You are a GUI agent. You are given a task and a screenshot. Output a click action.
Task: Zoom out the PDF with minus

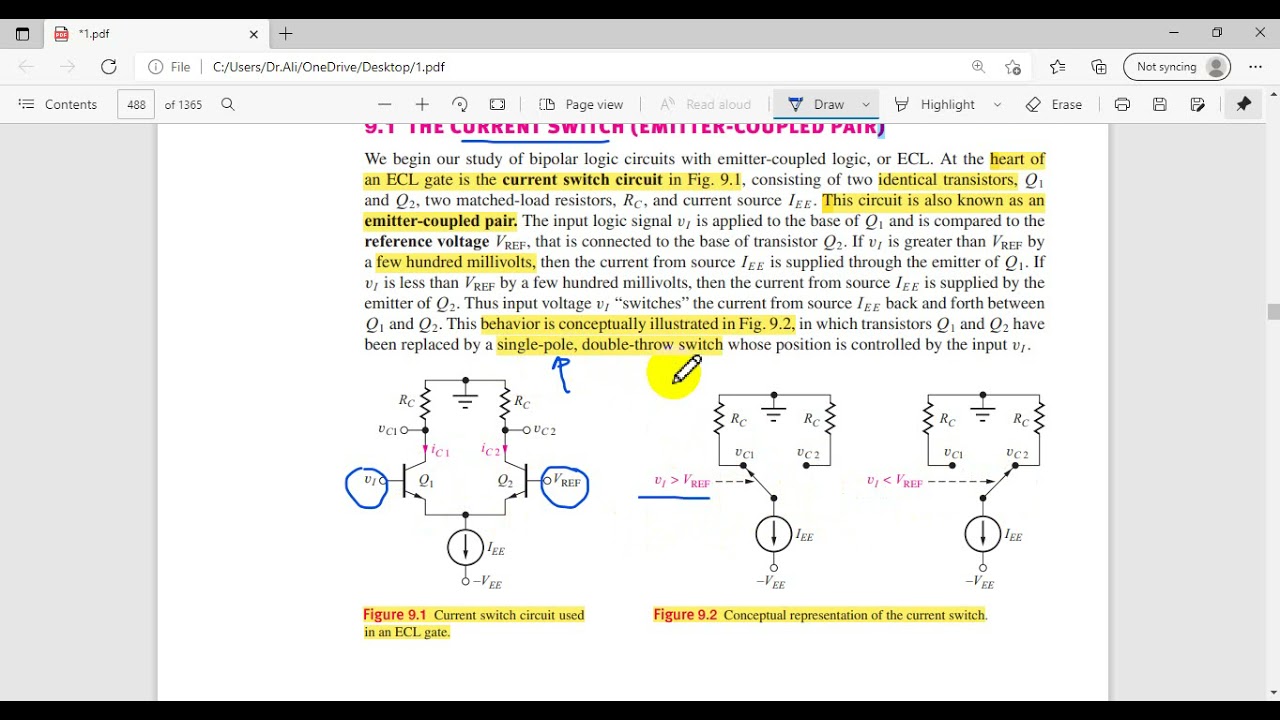(385, 104)
